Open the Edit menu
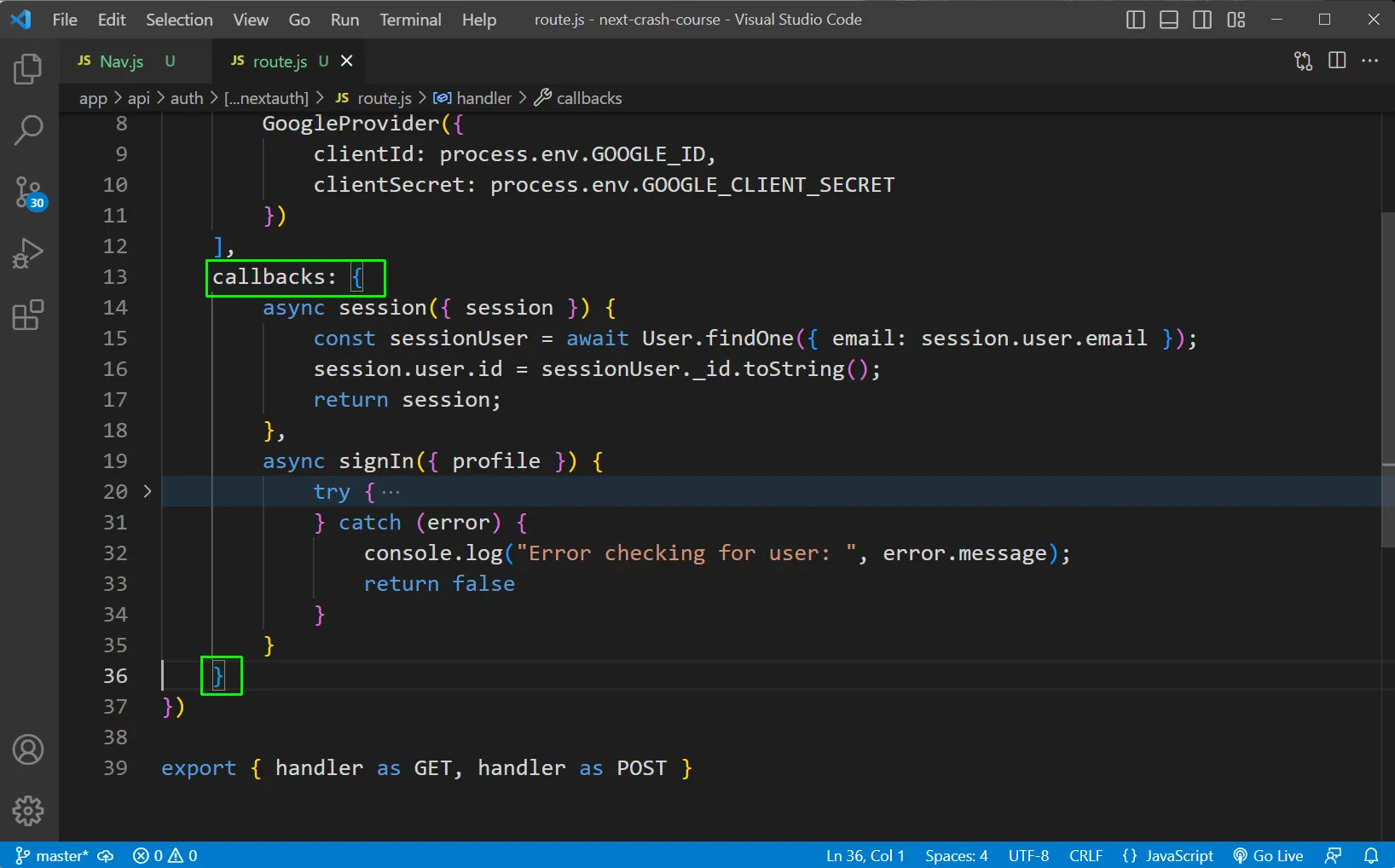 click(112, 20)
